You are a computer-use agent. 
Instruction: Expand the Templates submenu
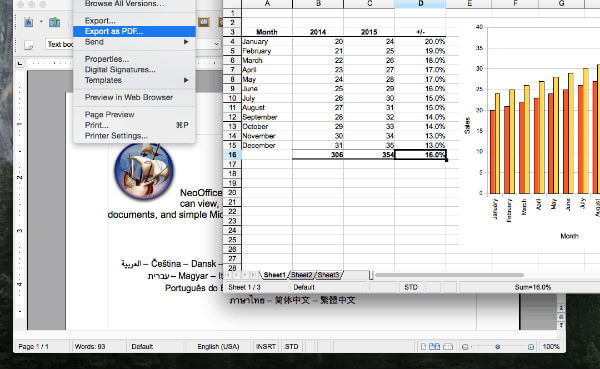point(186,80)
